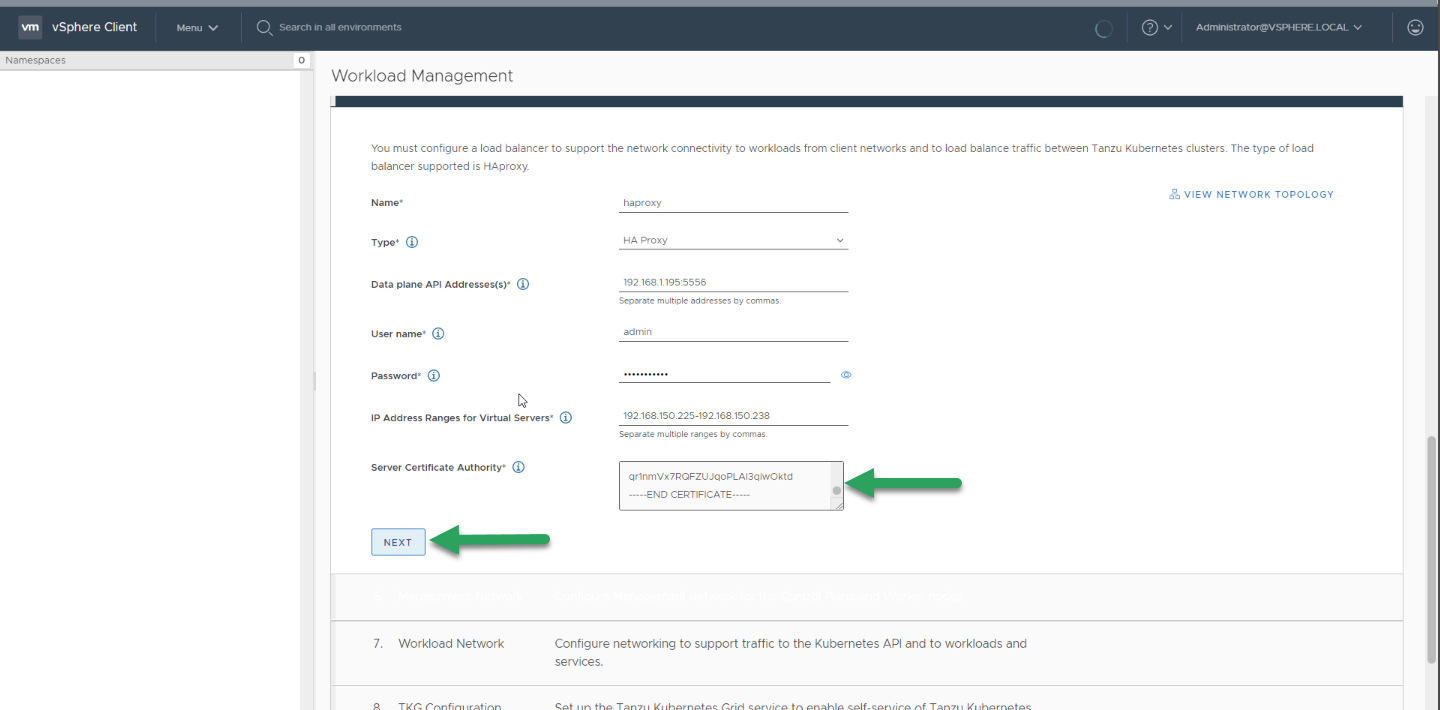
Task: Open the help question mark menu
Action: pos(1156,27)
